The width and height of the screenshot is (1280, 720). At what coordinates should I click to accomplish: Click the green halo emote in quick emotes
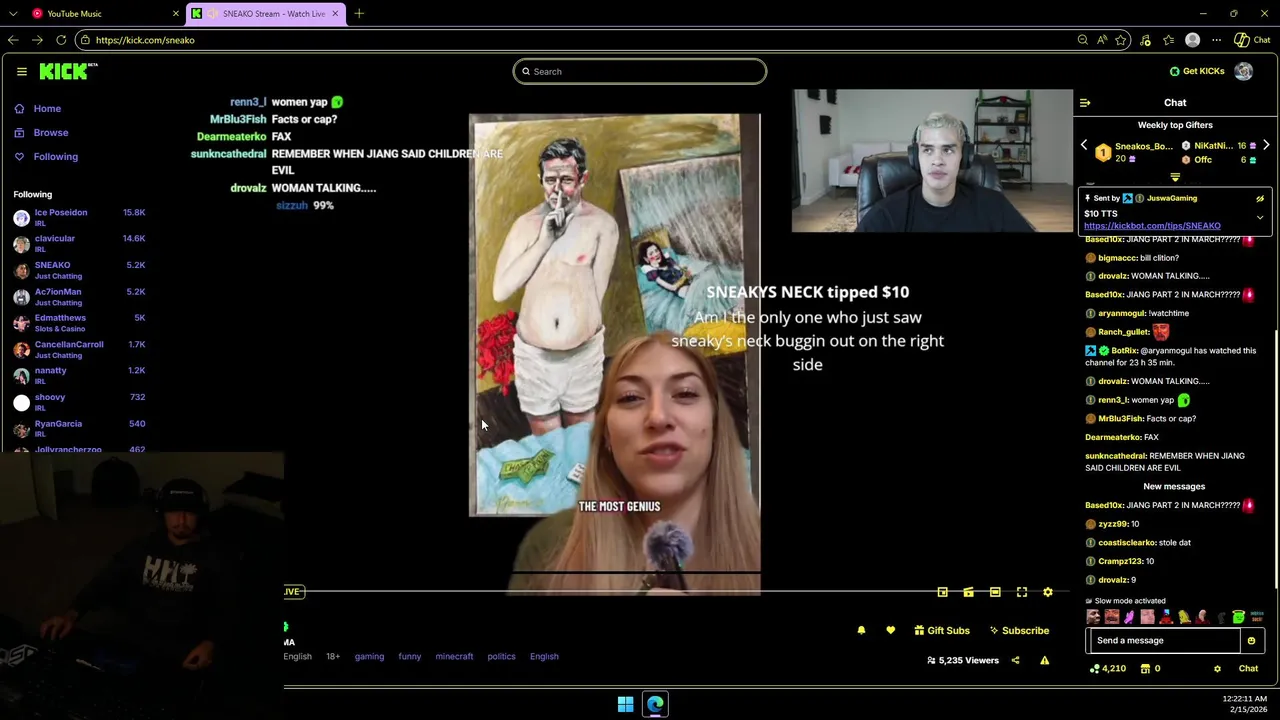pyautogui.click(x=1238, y=617)
